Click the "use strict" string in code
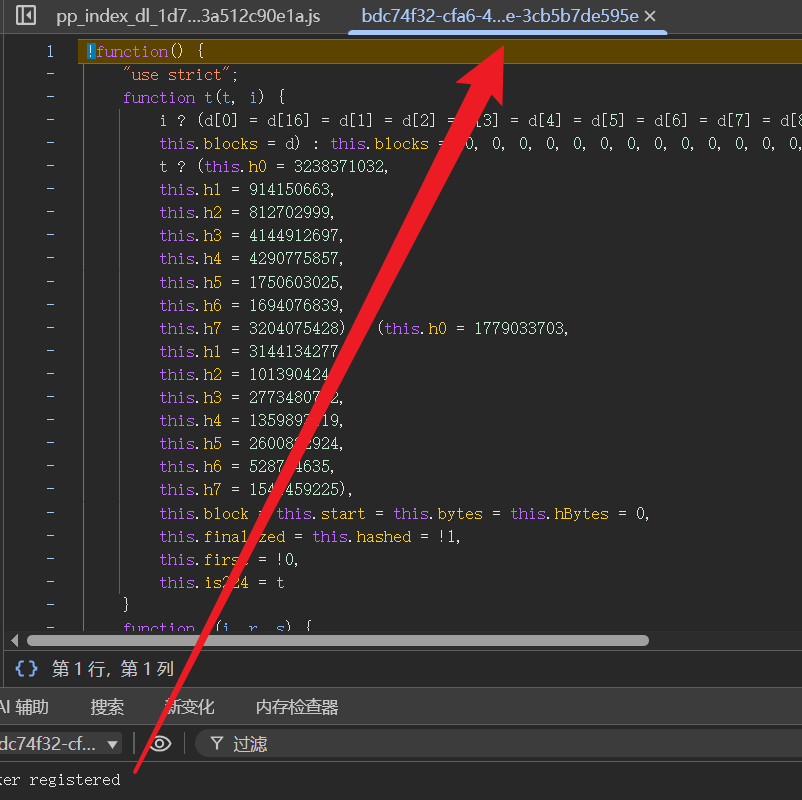Screen dimensions: 802x800 click(x=176, y=75)
